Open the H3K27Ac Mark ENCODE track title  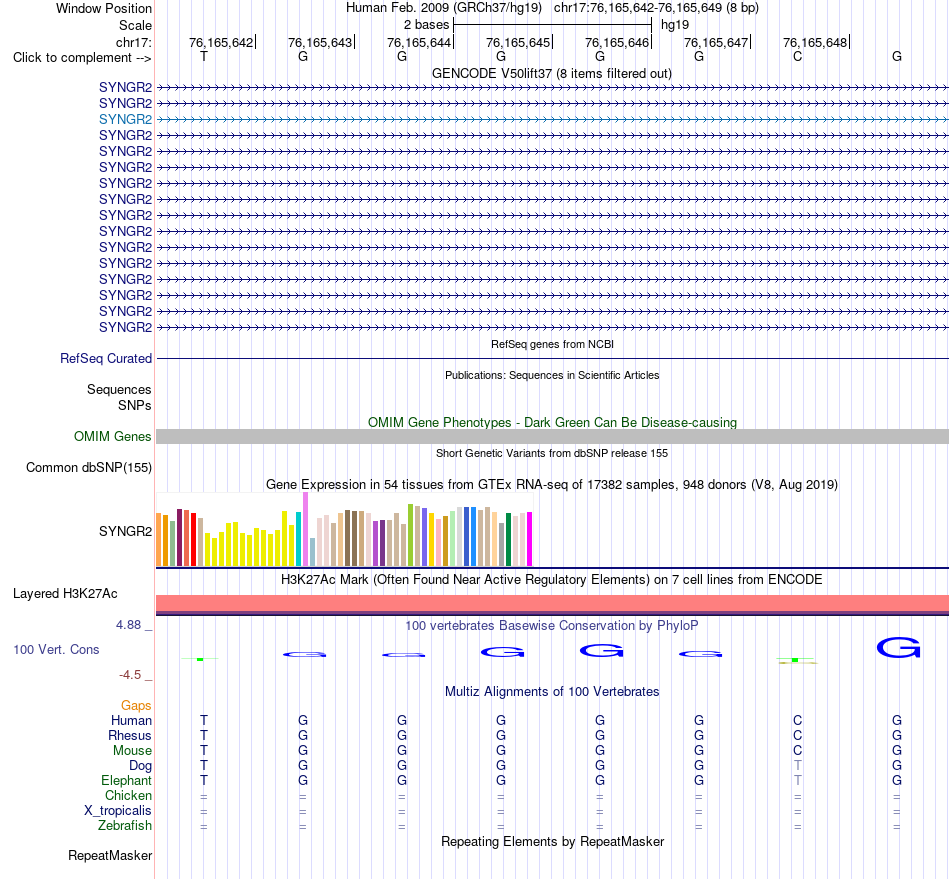click(552, 580)
